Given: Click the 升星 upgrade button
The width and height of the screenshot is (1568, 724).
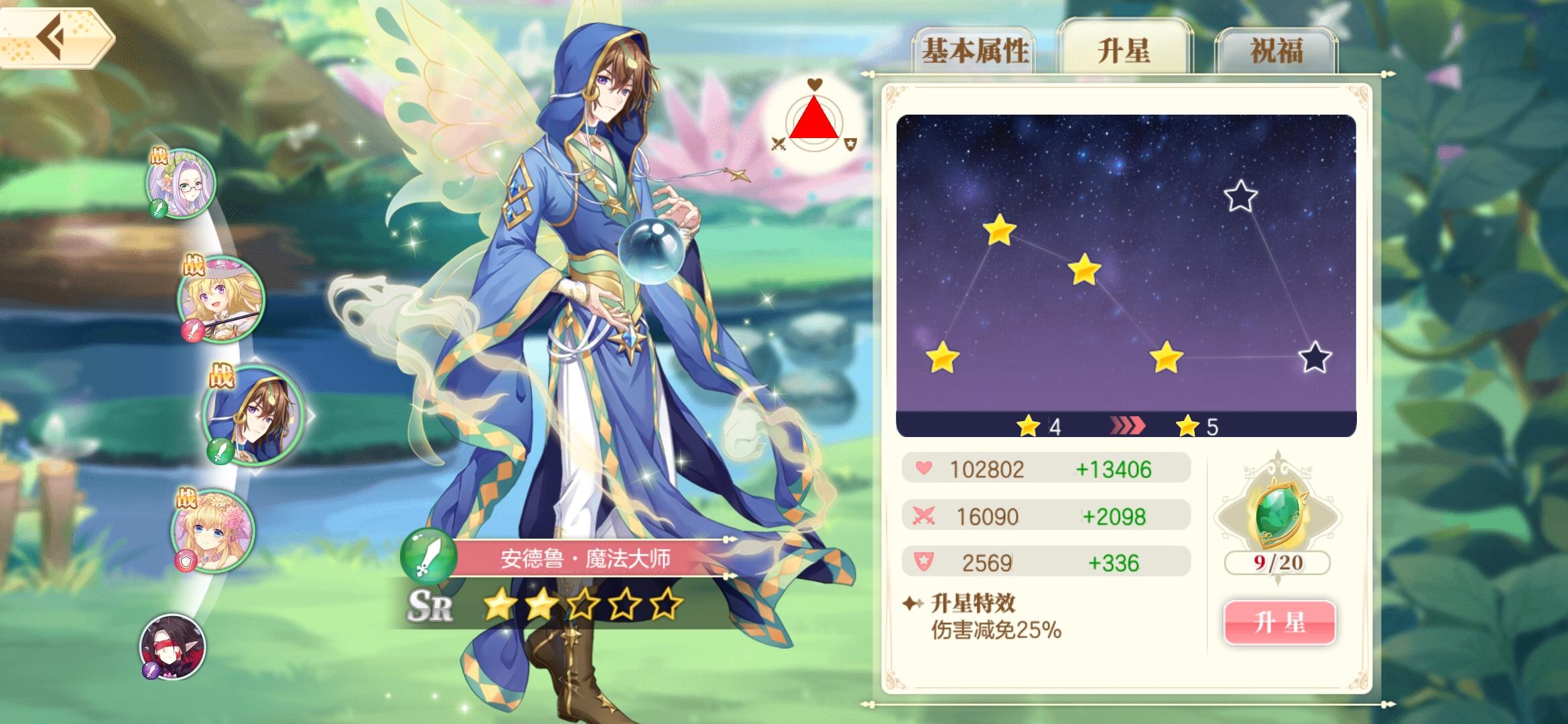Looking at the screenshot, I should [x=1280, y=623].
